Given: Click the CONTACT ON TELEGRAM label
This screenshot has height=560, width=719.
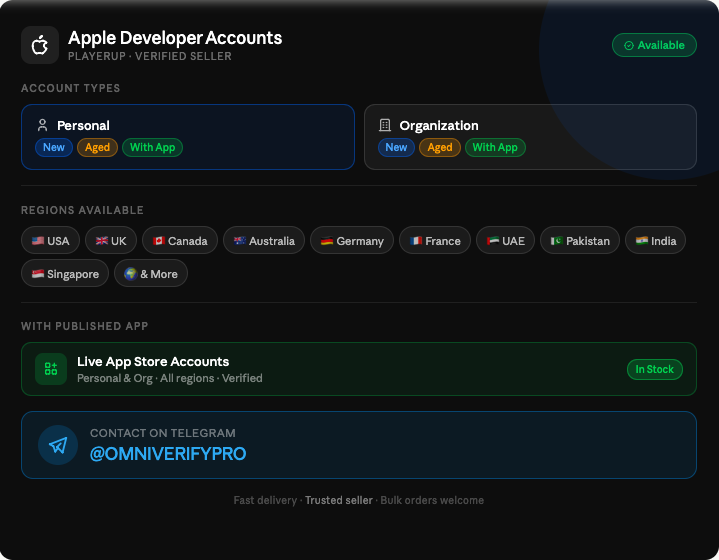Looking at the screenshot, I should pyautogui.click(x=163, y=433).
